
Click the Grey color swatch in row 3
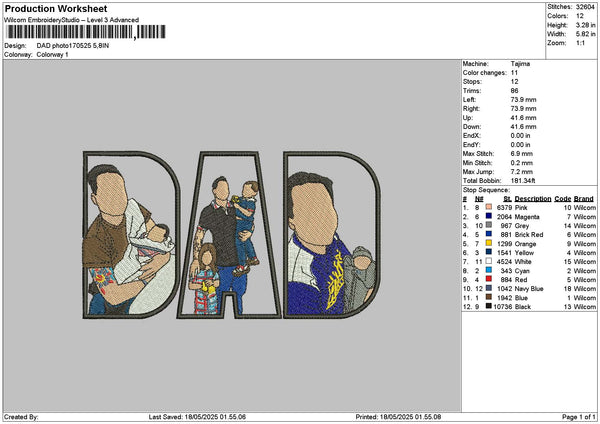pos(489,225)
